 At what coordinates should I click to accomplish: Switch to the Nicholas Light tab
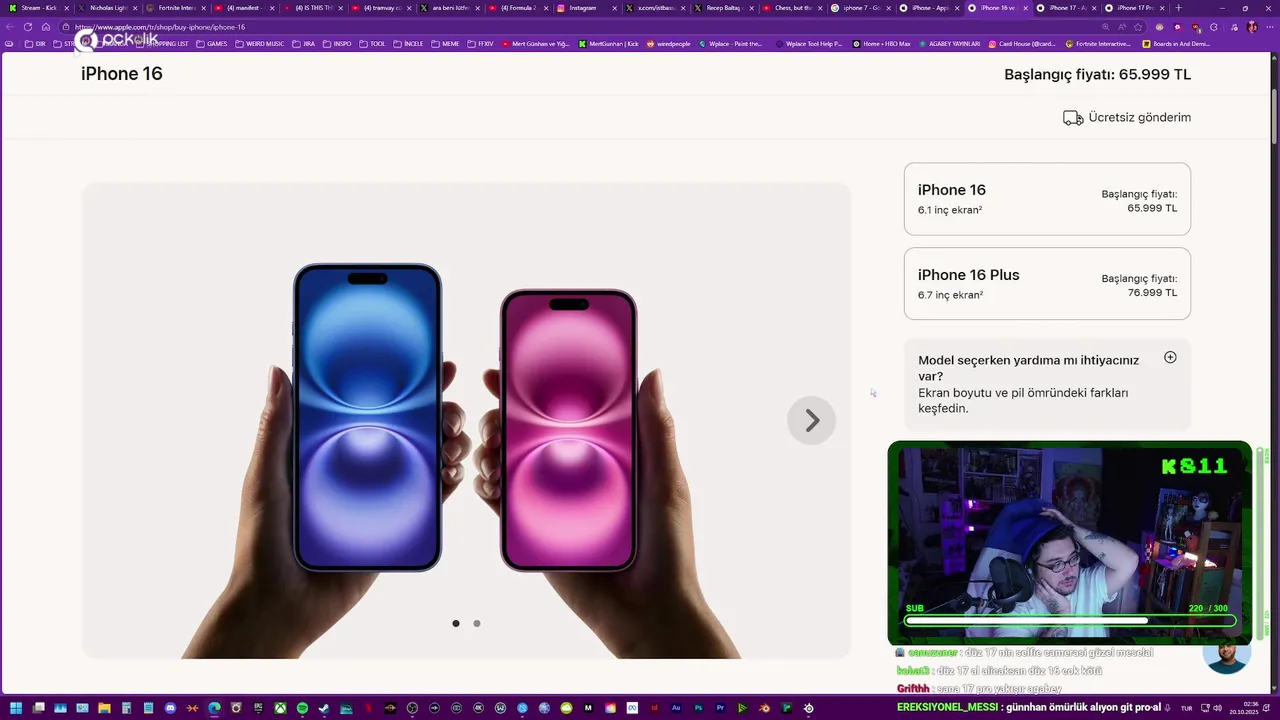(107, 8)
